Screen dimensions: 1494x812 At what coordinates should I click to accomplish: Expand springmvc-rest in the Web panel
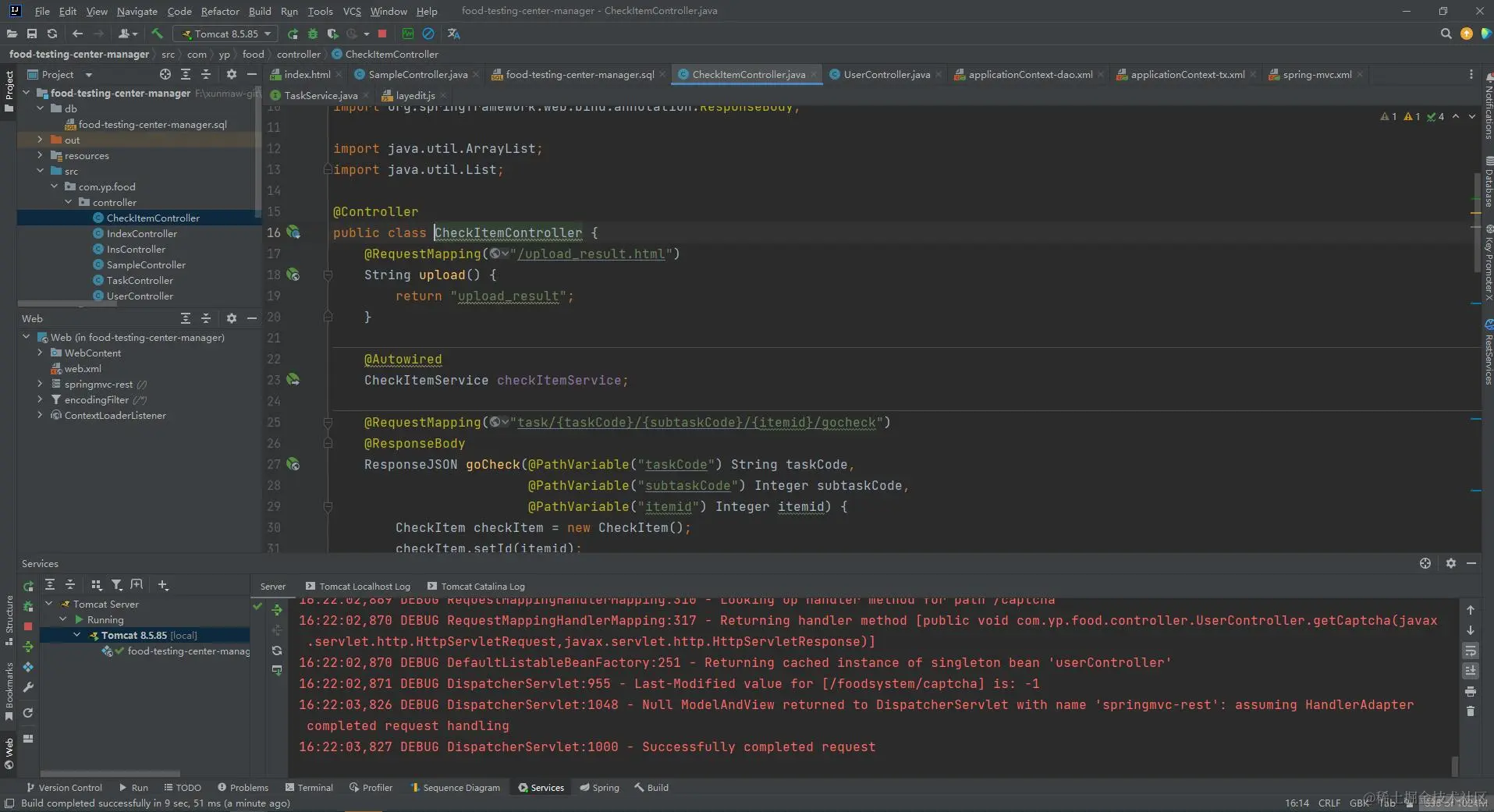40,384
